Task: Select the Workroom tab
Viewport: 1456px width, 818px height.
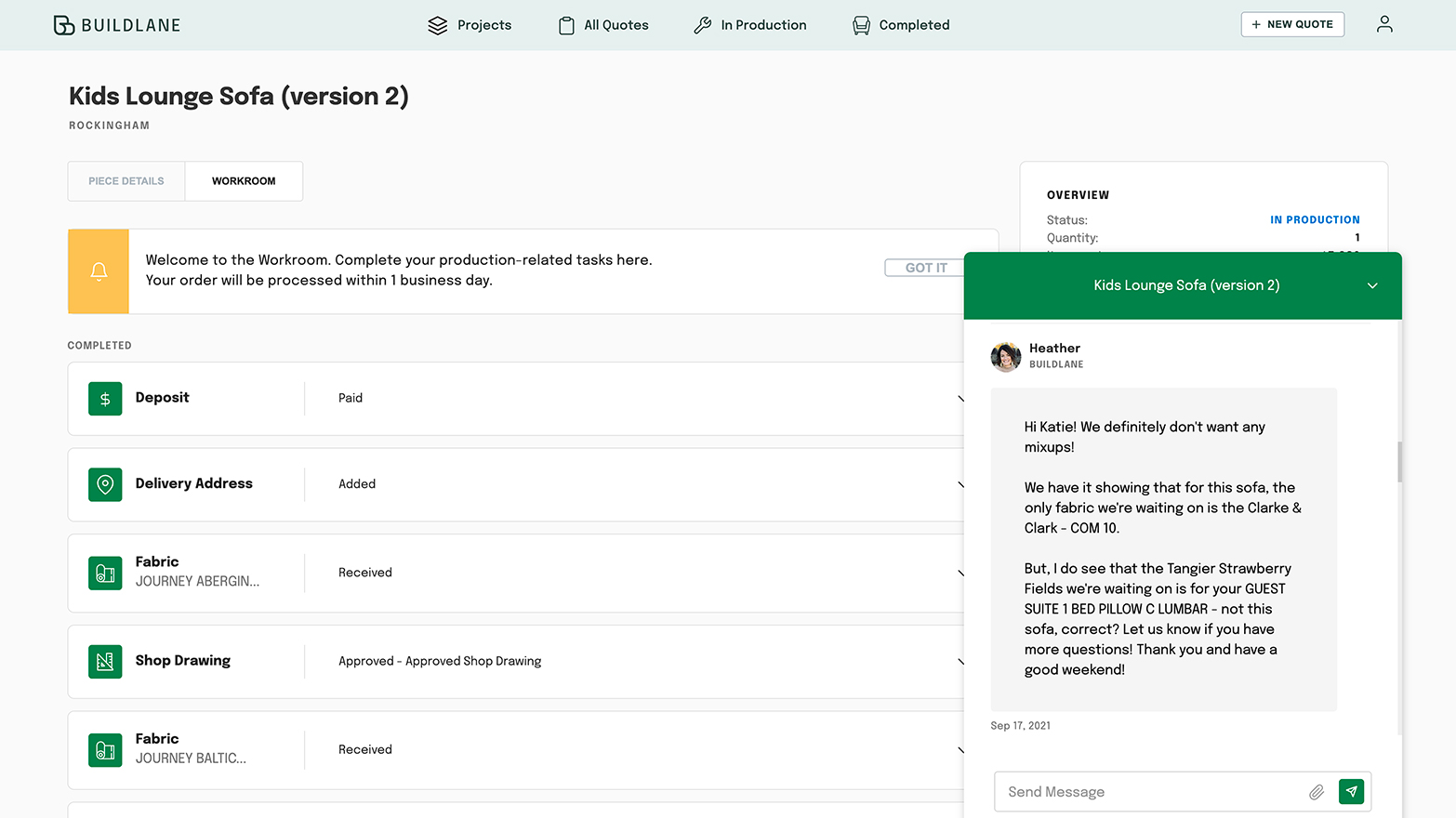Action: (x=244, y=181)
